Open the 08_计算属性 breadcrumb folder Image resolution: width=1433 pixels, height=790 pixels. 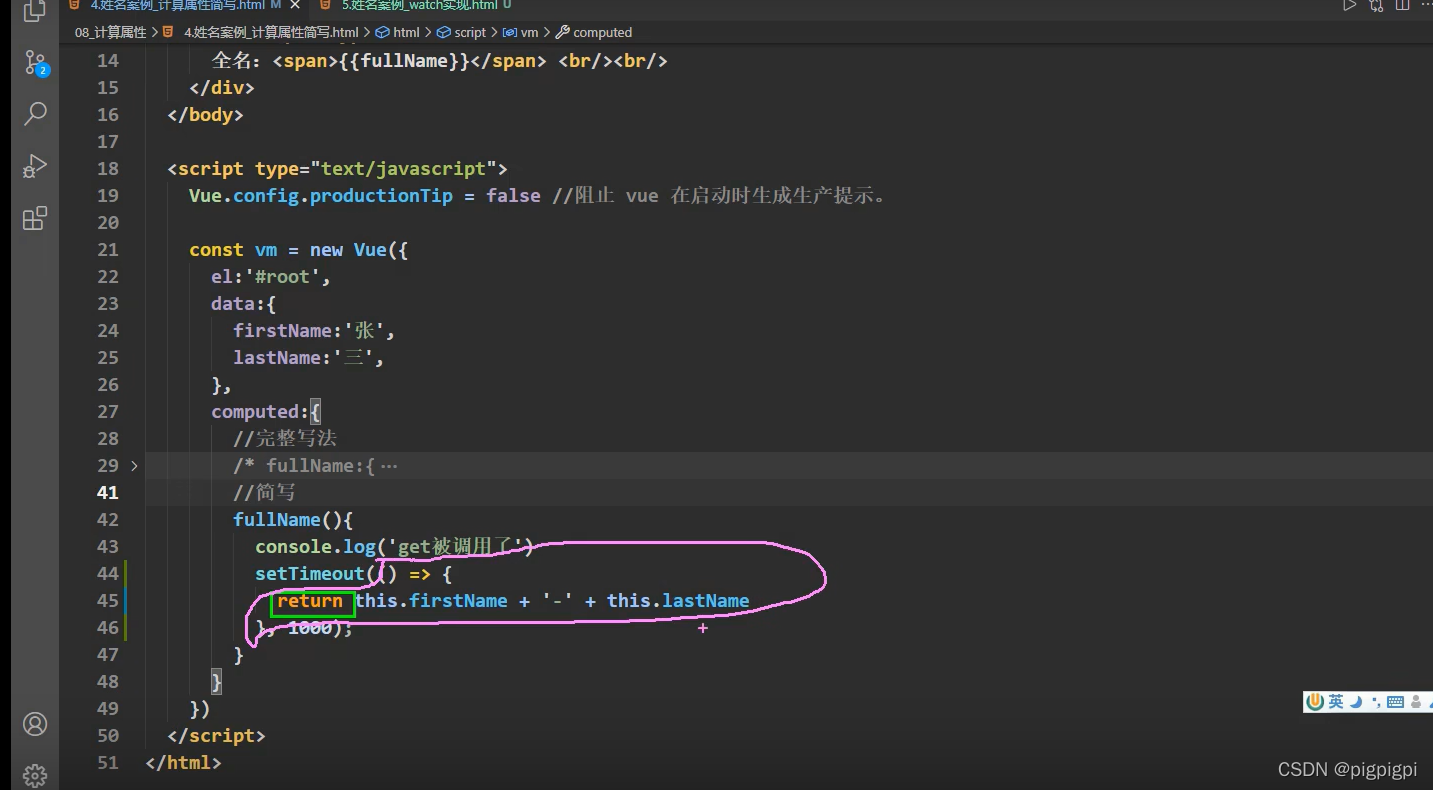pos(110,32)
